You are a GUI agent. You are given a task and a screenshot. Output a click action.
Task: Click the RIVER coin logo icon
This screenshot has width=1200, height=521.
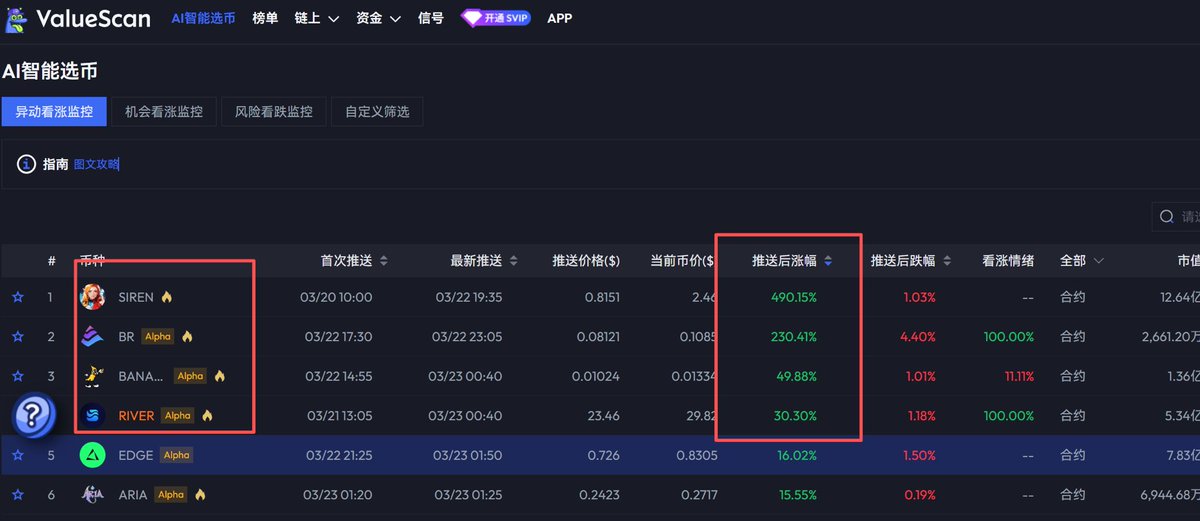click(x=92, y=415)
